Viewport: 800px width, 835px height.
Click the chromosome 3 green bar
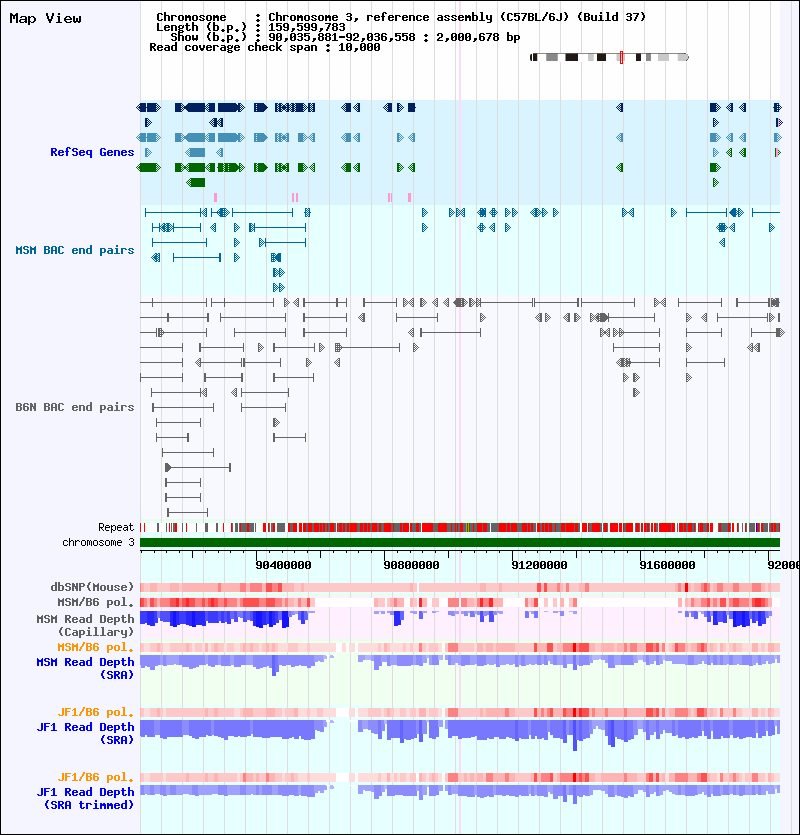pos(460,543)
